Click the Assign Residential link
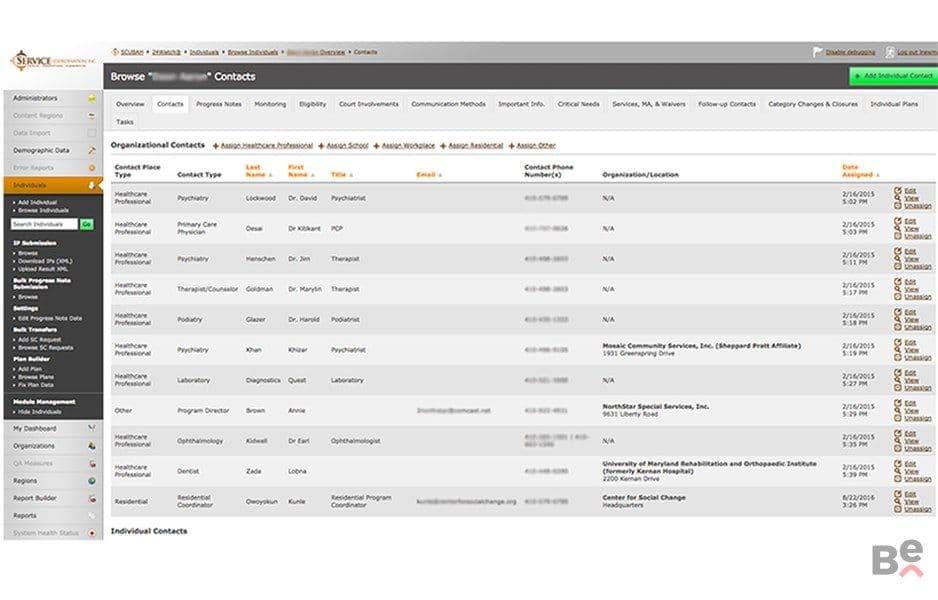The height and width of the screenshot is (600, 938). pyautogui.click(x=476, y=146)
